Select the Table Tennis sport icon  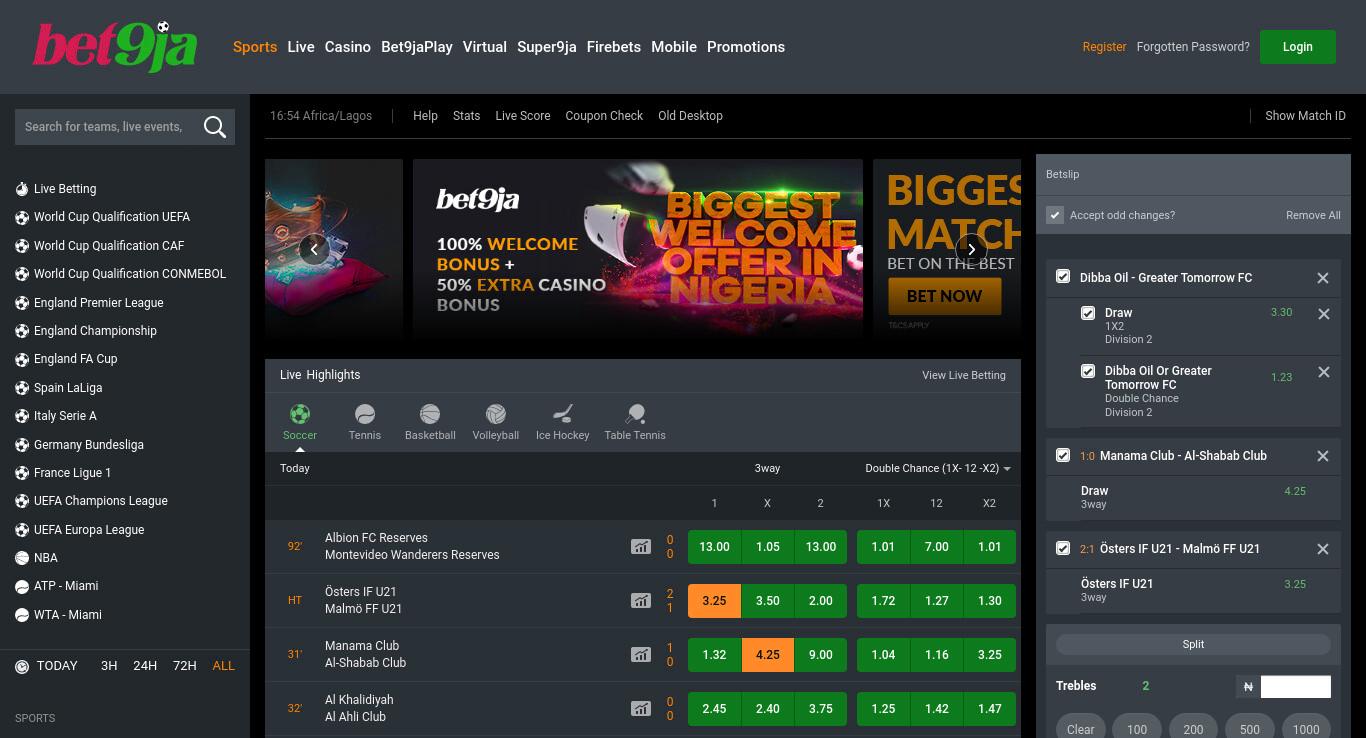click(x=635, y=414)
